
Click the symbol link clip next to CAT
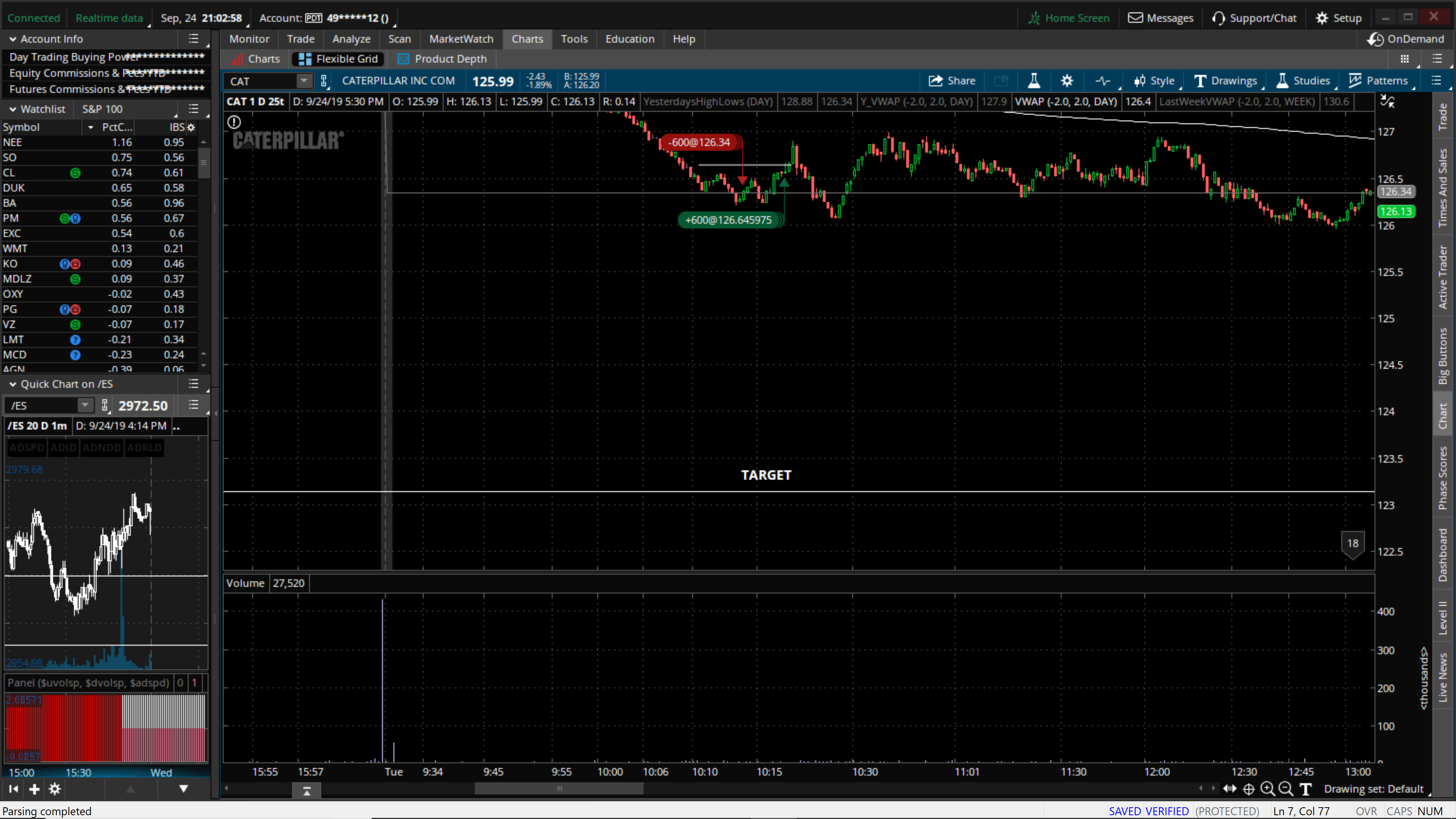coord(324,81)
